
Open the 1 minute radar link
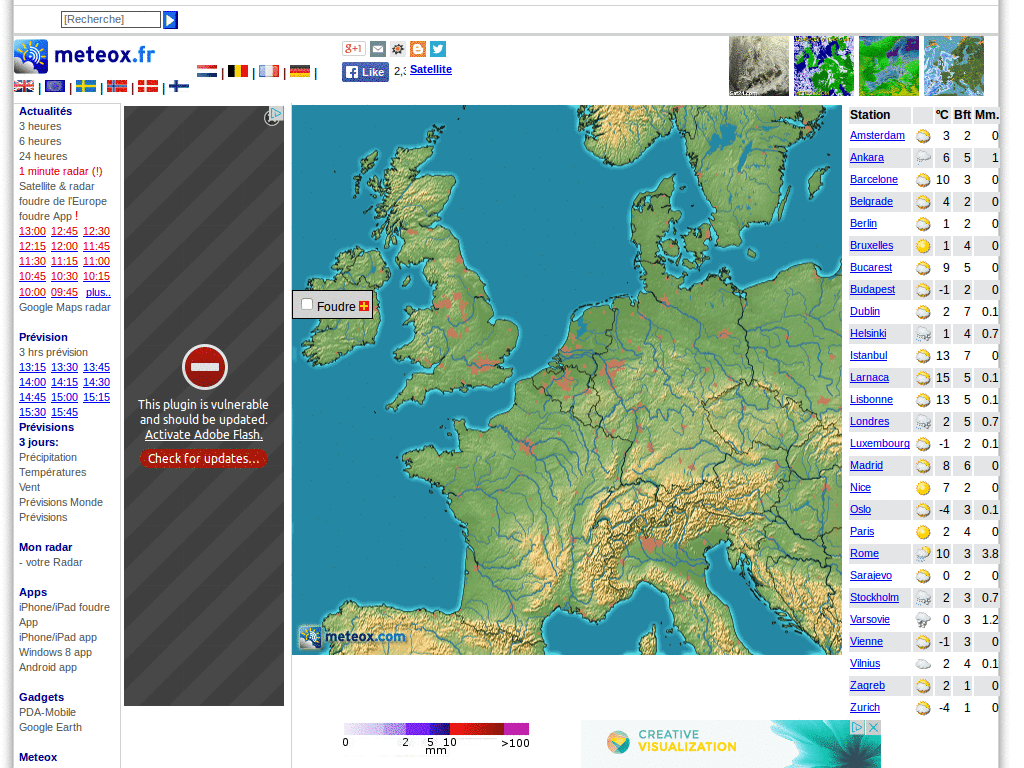[x=61, y=171]
